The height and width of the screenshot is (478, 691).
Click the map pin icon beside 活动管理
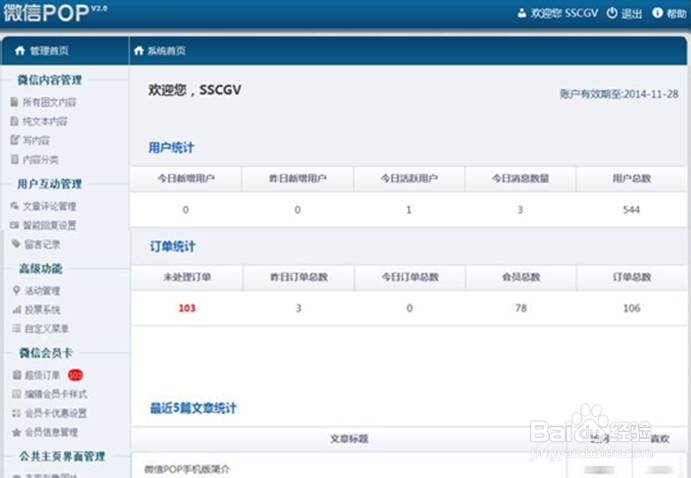click(16, 290)
